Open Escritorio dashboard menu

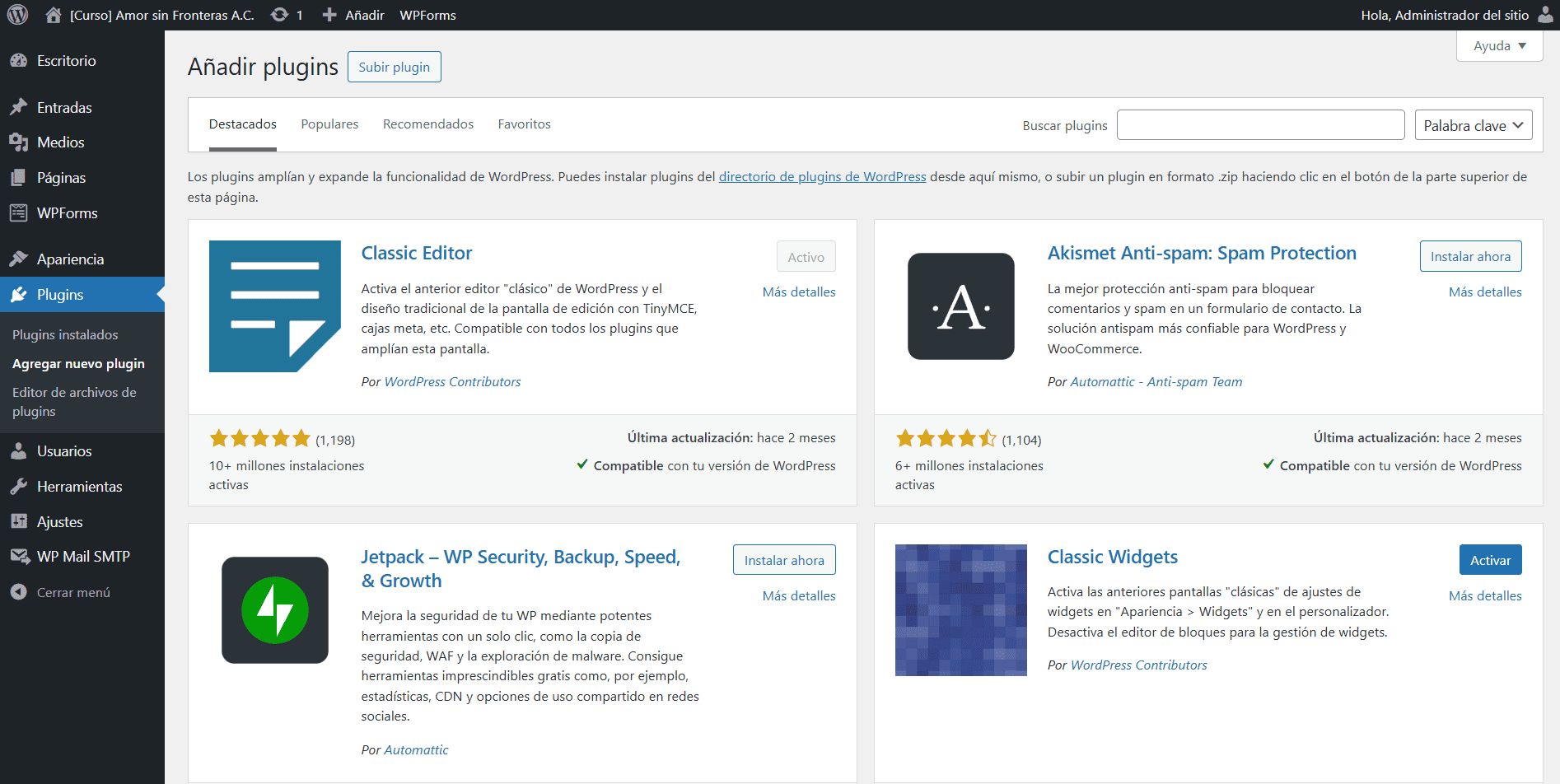[x=66, y=61]
